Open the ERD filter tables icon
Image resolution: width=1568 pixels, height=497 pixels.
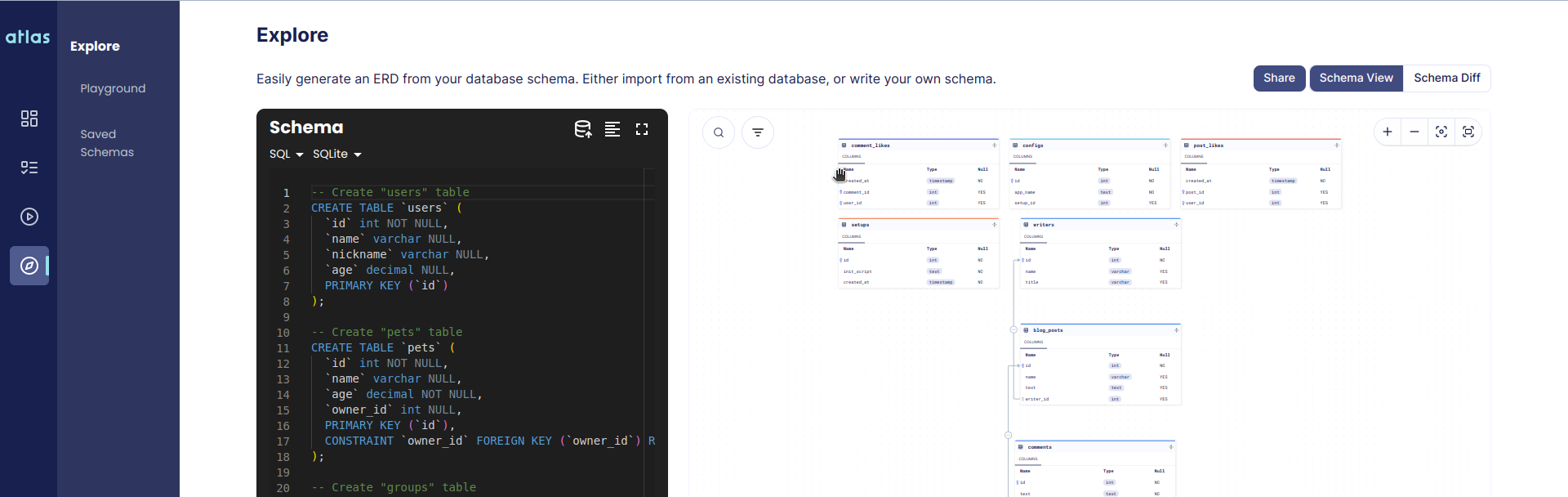pyautogui.click(x=758, y=132)
